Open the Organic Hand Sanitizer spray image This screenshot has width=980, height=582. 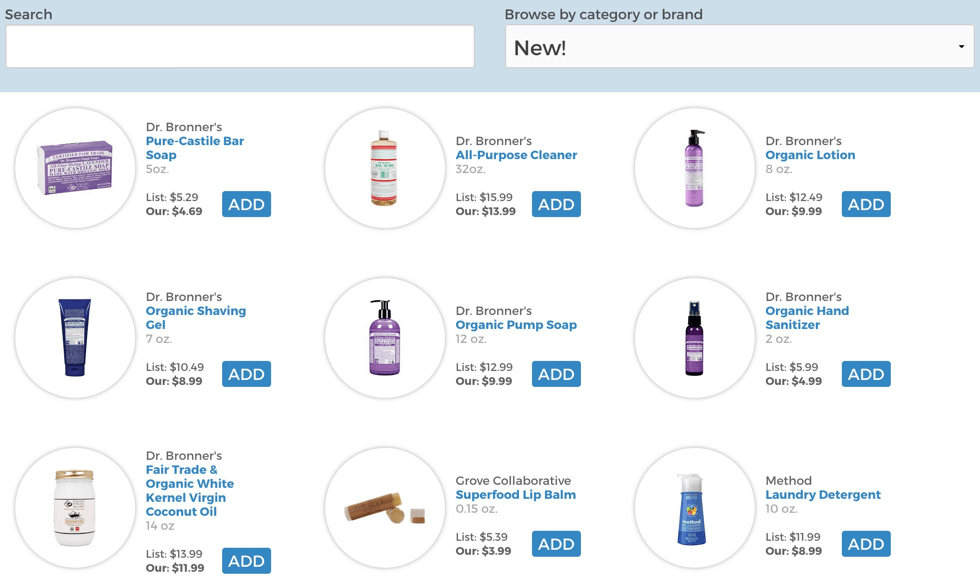[x=694, y=338]
